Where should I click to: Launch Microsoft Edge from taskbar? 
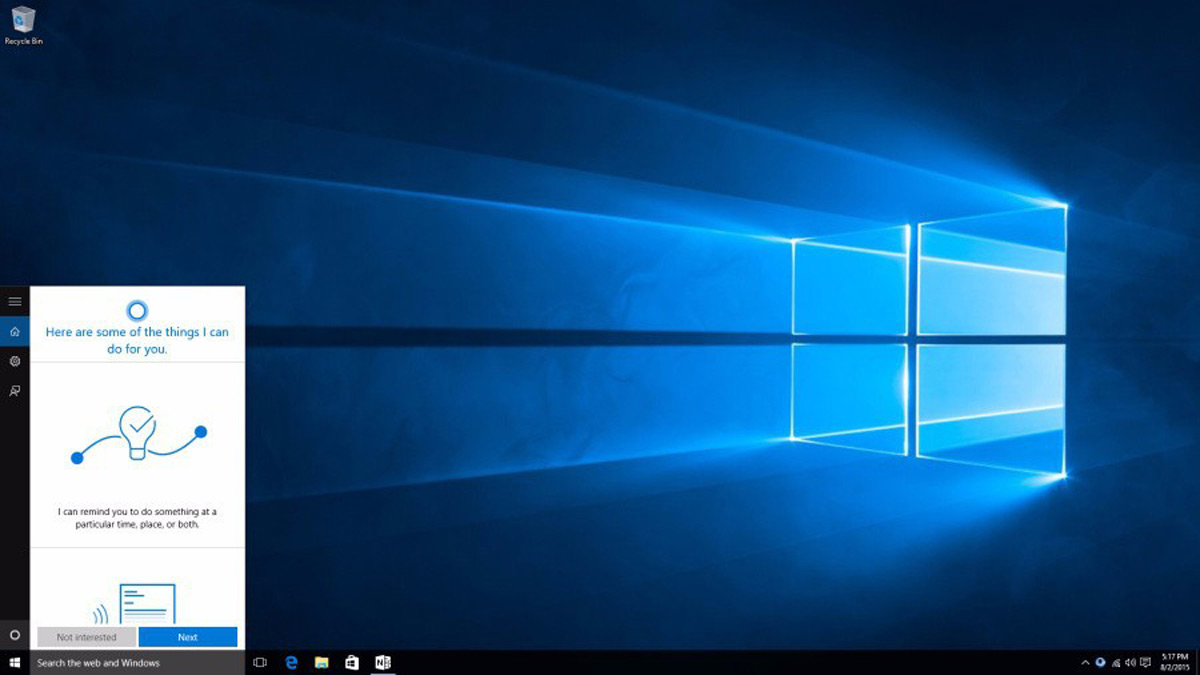(x=292, y=663)
